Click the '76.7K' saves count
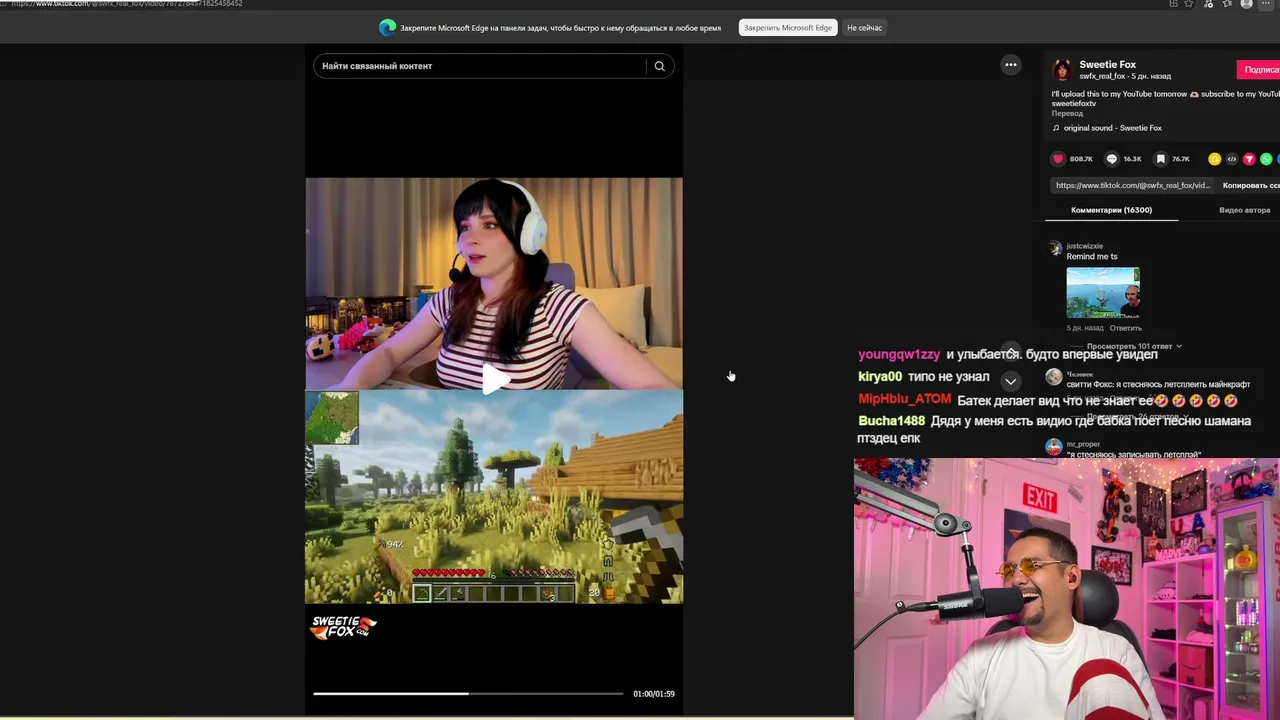Image resolution: width=1280 pixels, height=720 pixels. [1181, 159]
